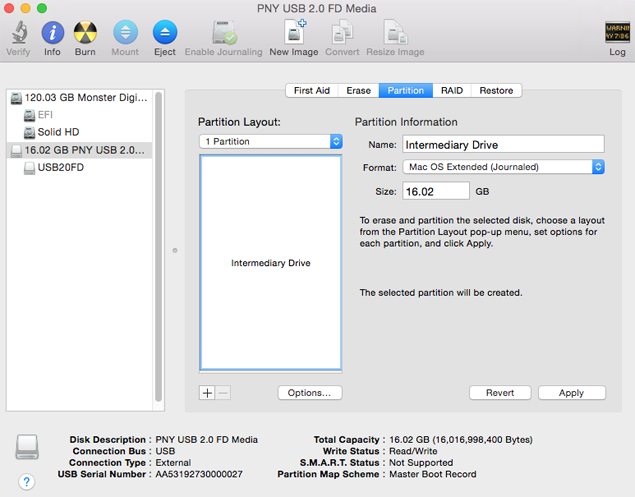
Task: Click the Enable Journaling toolbar icon
Action: [224, 32]
